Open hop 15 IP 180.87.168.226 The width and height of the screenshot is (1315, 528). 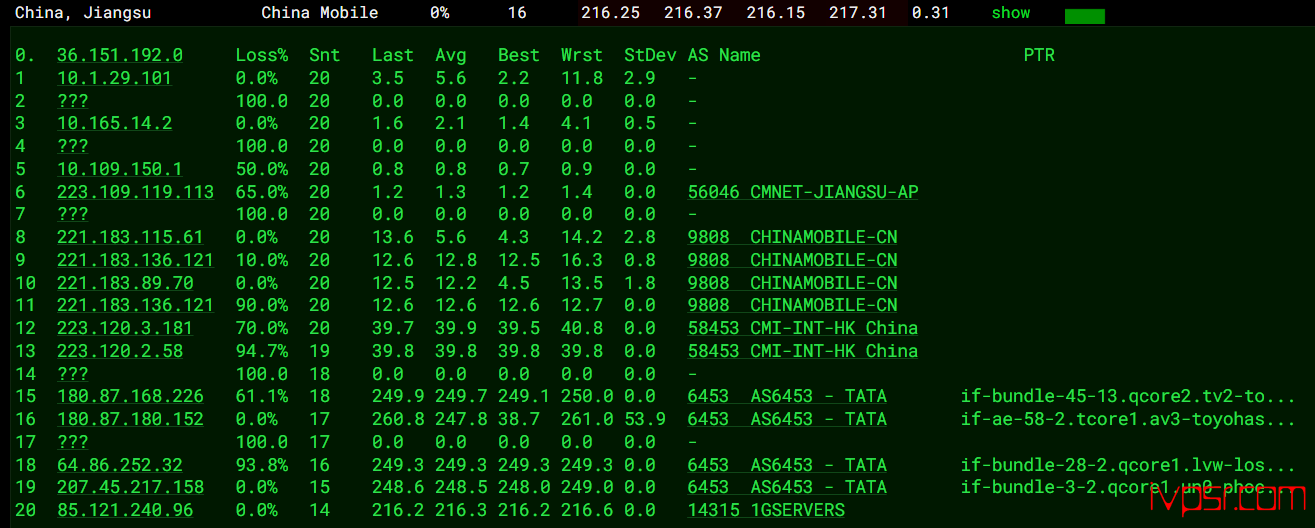pos(130,396)
